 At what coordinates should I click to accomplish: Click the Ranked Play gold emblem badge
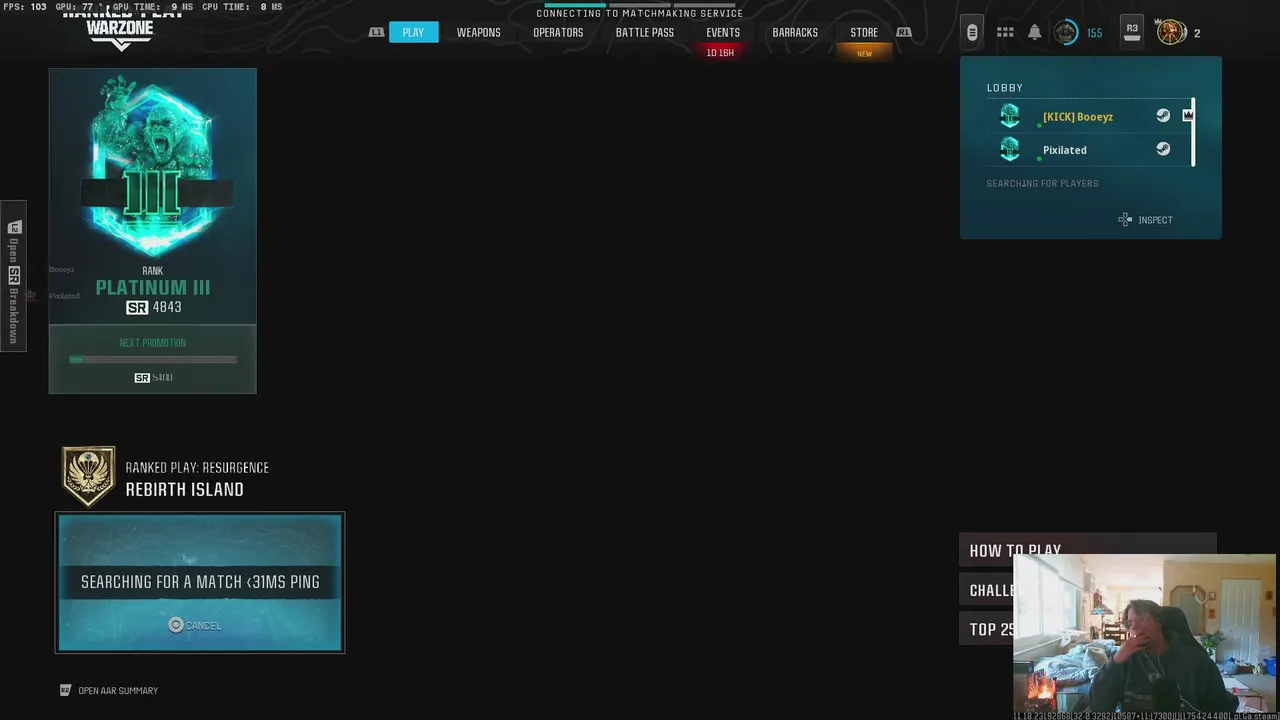click(x=89, y=477)
